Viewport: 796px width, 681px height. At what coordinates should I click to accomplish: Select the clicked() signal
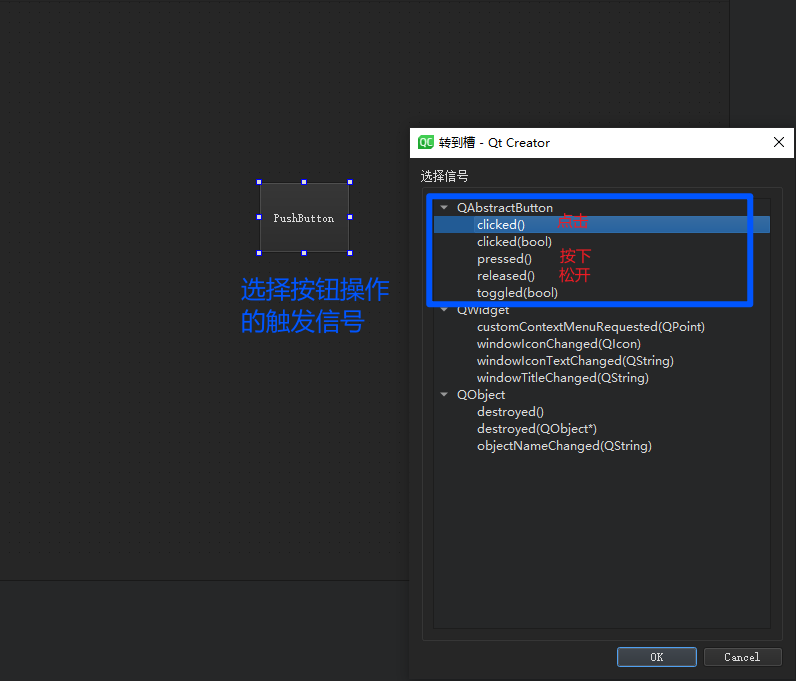[x=501, y=224]
